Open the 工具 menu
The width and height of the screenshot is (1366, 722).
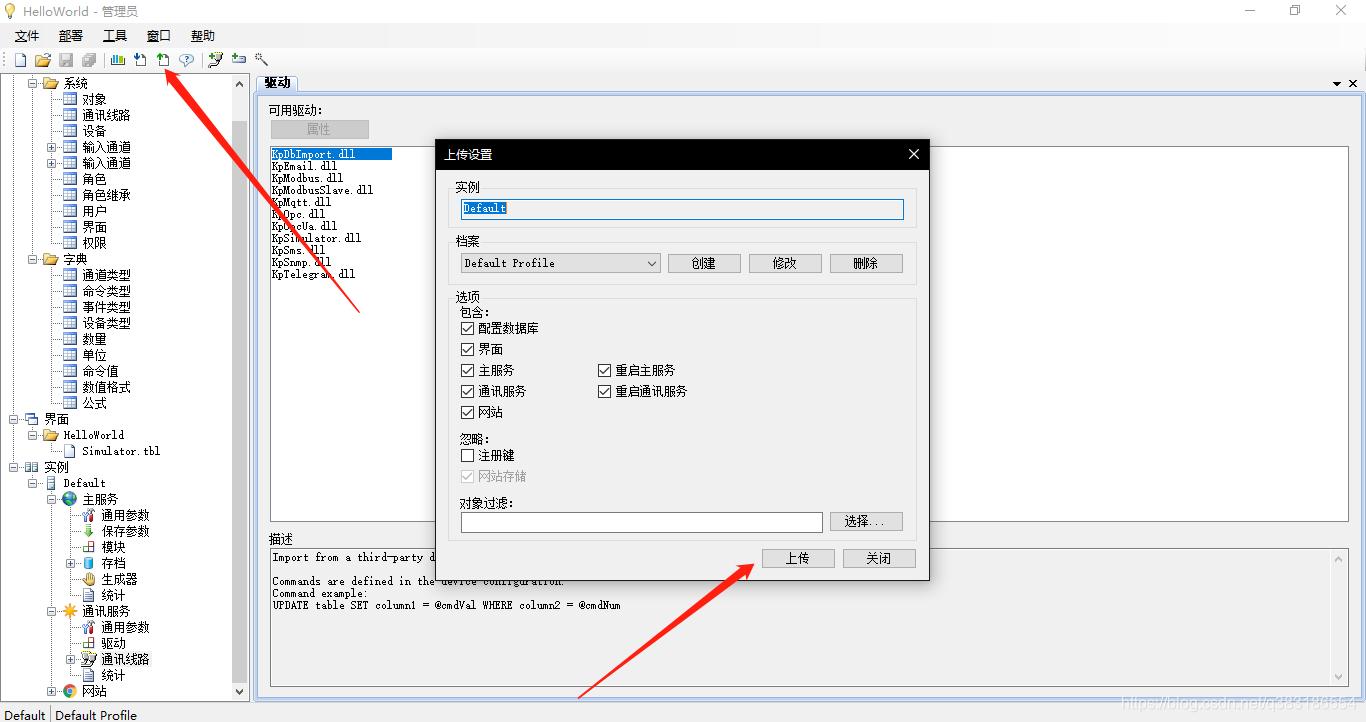tap(115, 36)
